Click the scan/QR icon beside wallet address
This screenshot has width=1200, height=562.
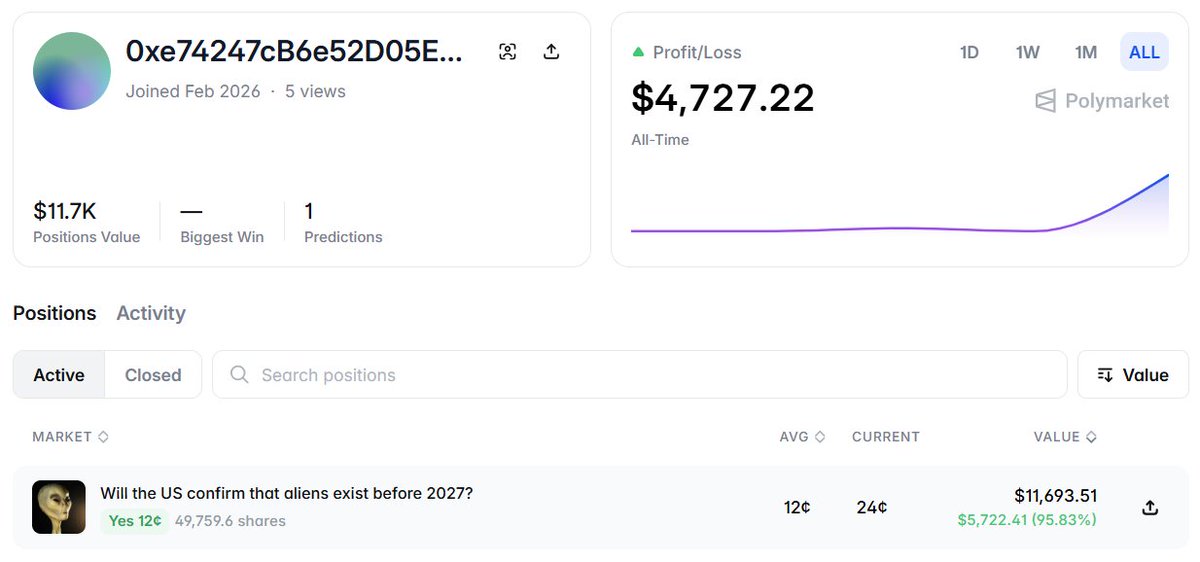508,52
